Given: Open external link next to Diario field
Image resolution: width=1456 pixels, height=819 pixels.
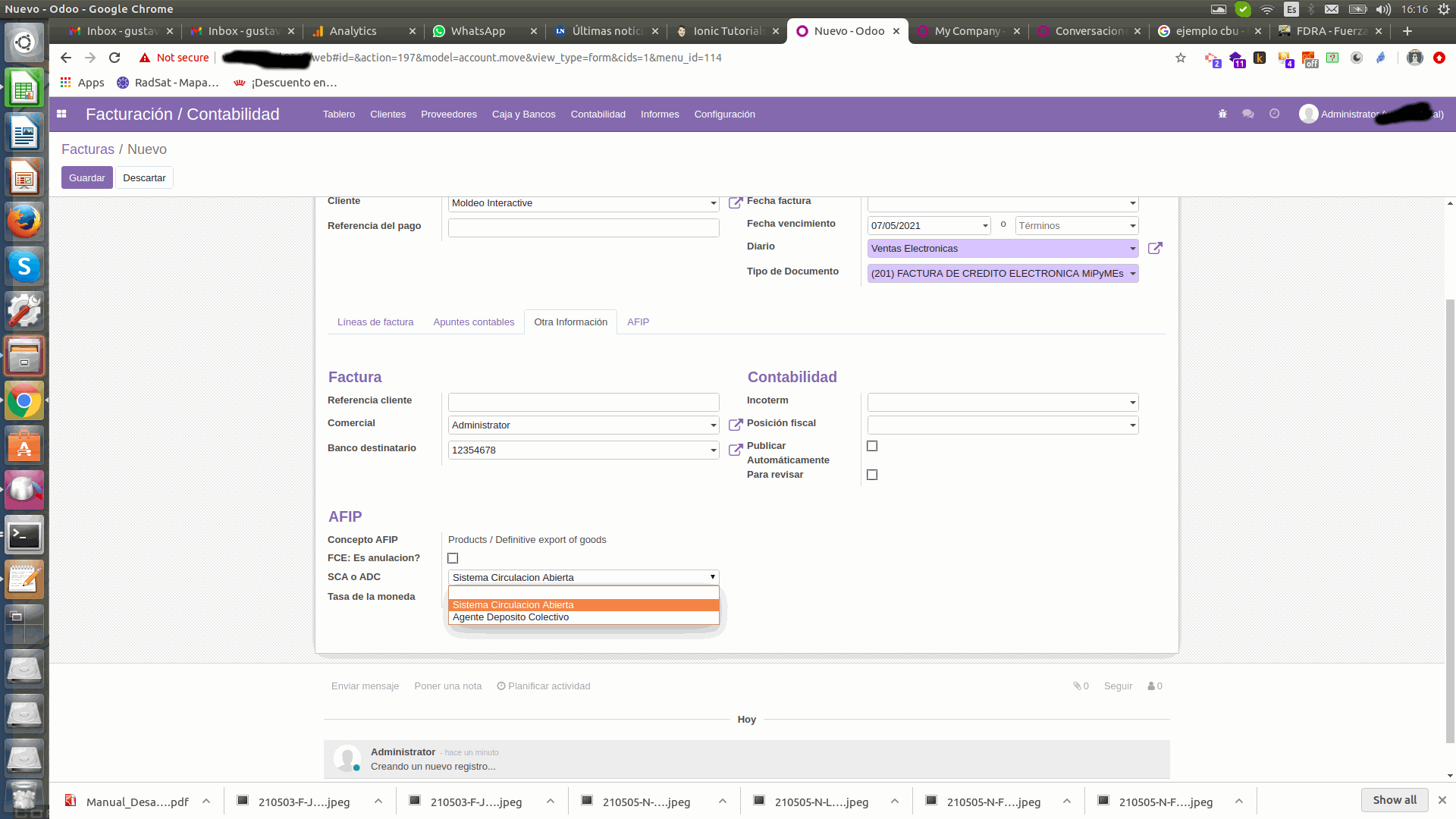Looking at the screenshot, I should [x=1155, y=248].
